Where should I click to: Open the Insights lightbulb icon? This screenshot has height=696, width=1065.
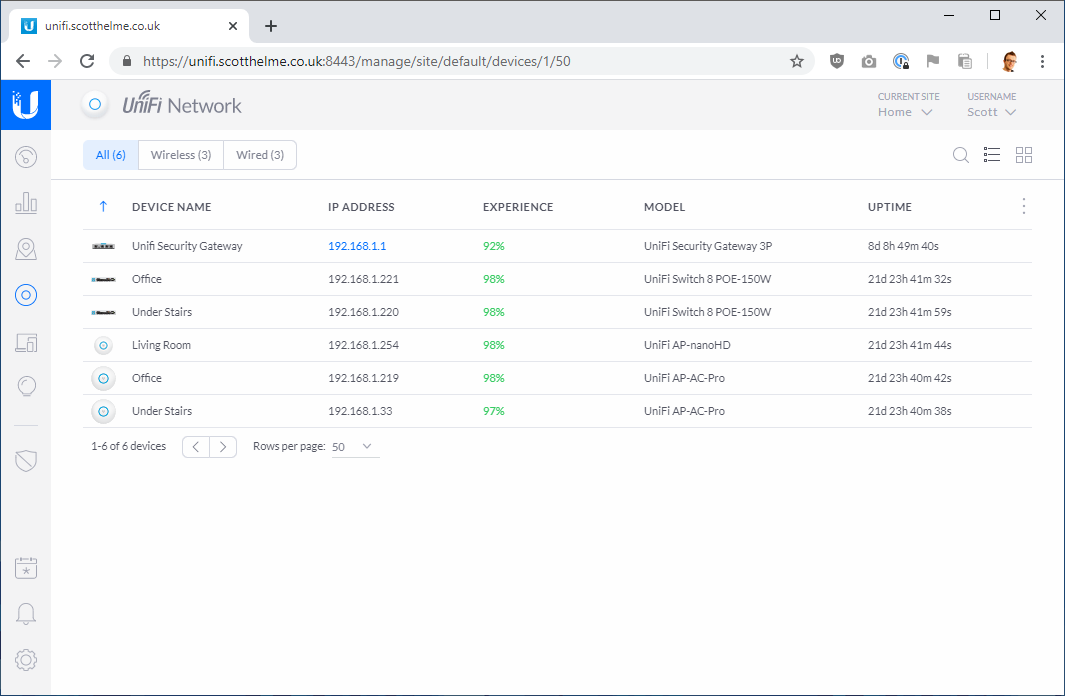26,386
